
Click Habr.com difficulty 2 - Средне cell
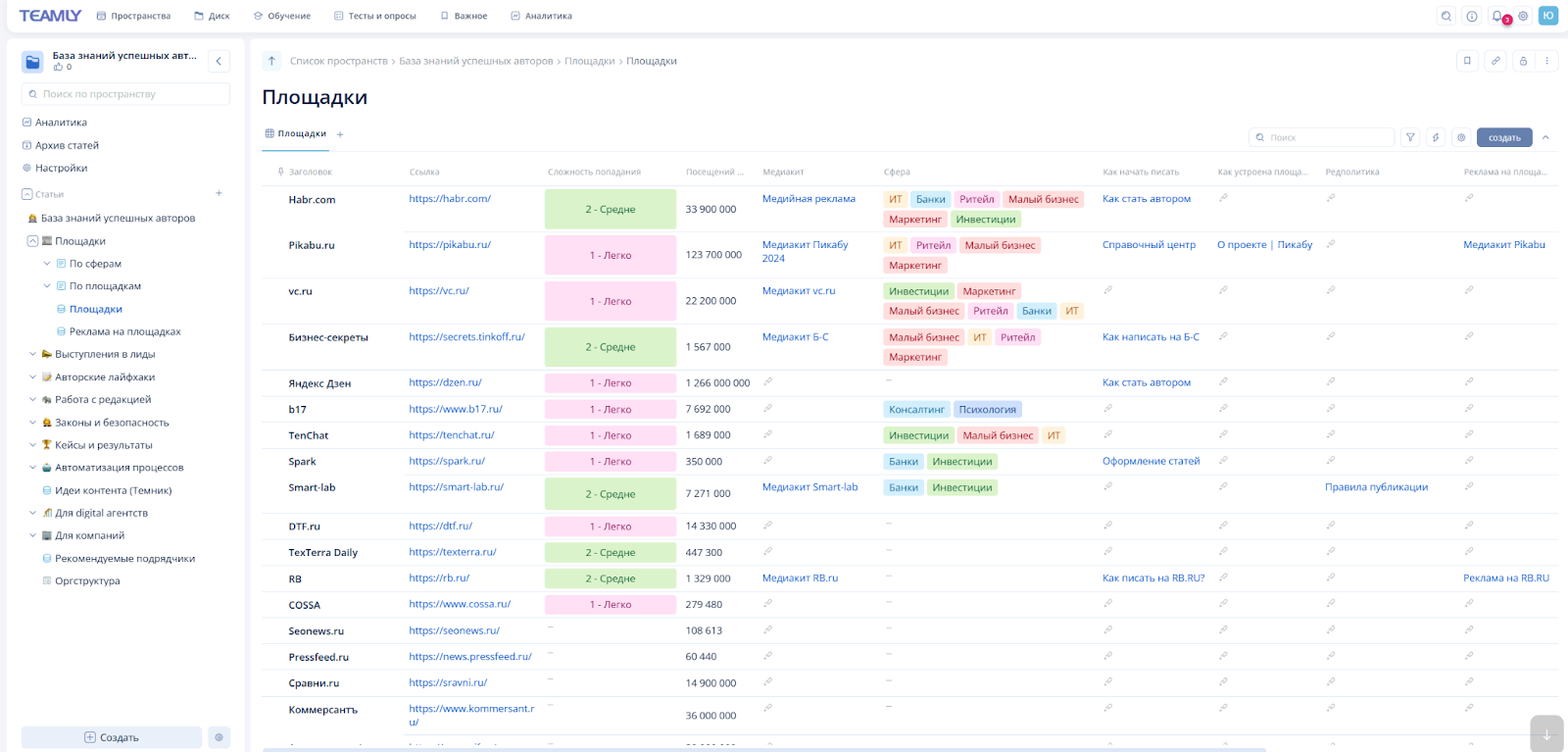[x=611, y=209]
